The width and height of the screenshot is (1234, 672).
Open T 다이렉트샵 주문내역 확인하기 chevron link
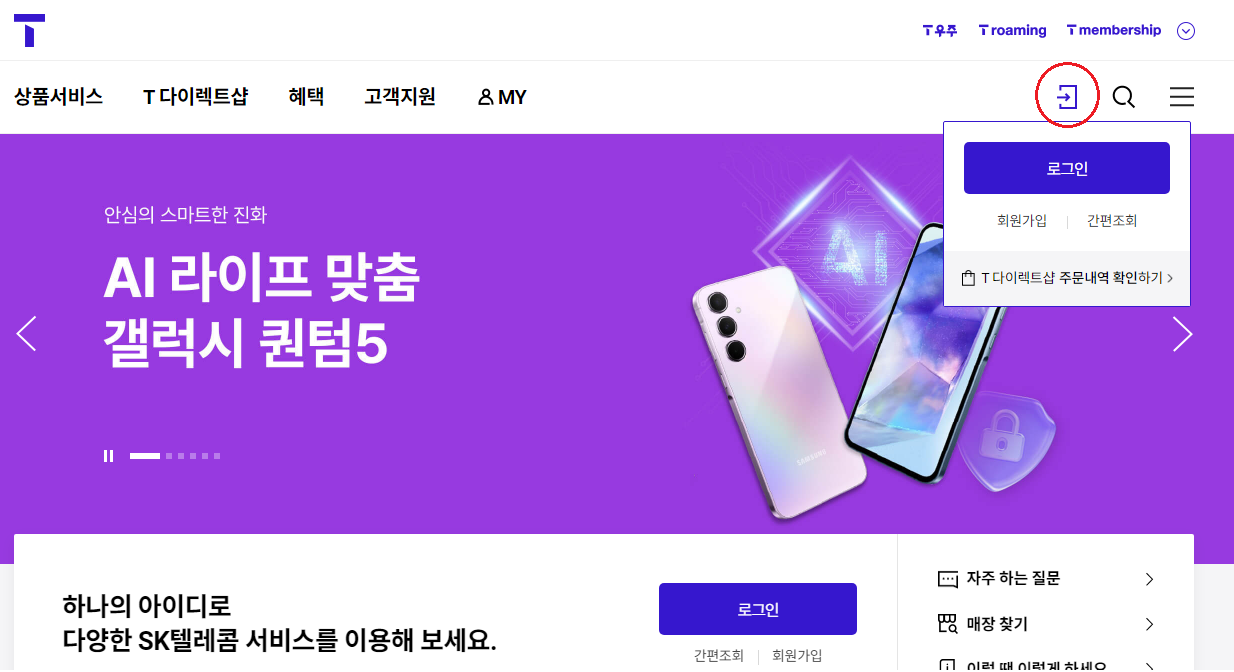tap(1067, 279)
